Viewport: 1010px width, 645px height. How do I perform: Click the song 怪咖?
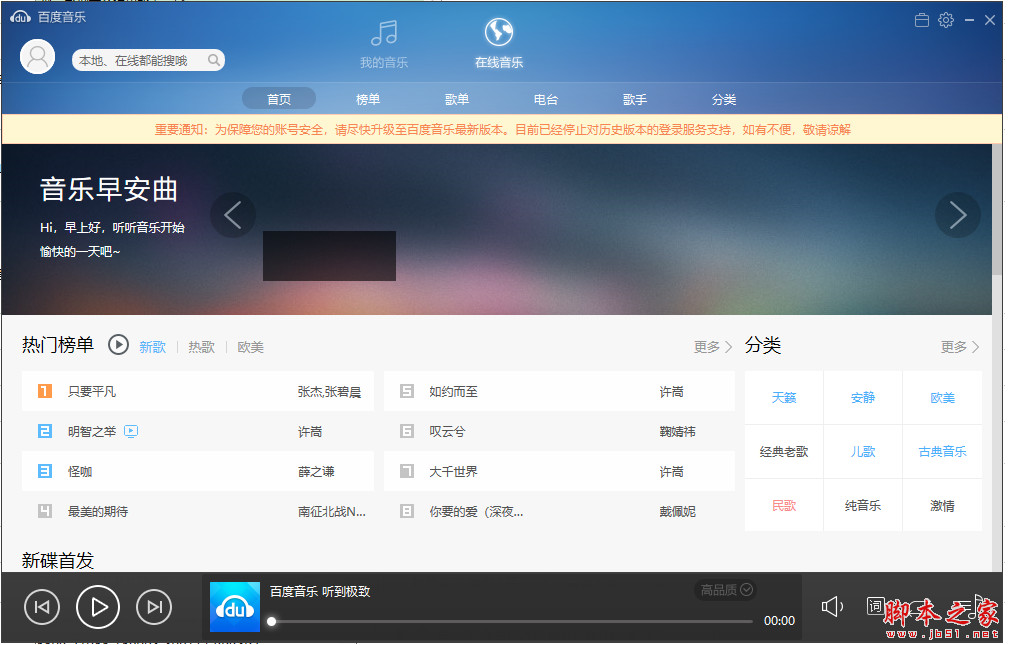(80, 472)
